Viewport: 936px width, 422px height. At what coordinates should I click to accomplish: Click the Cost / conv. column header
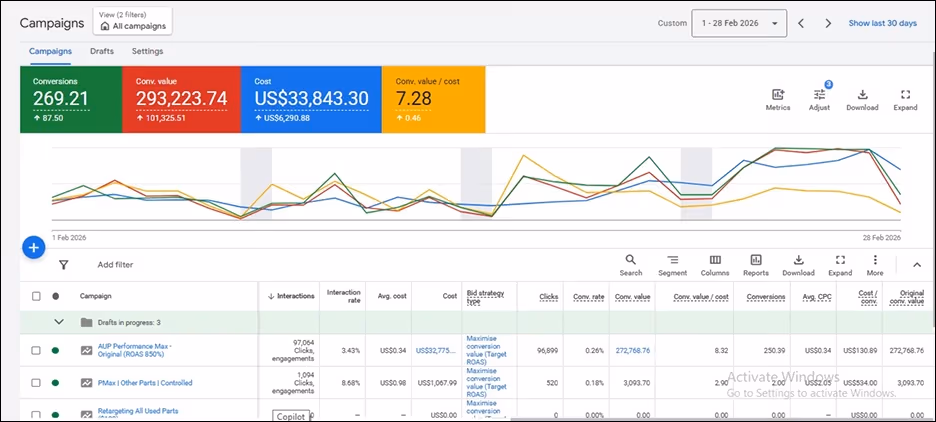tap(868, 296)
